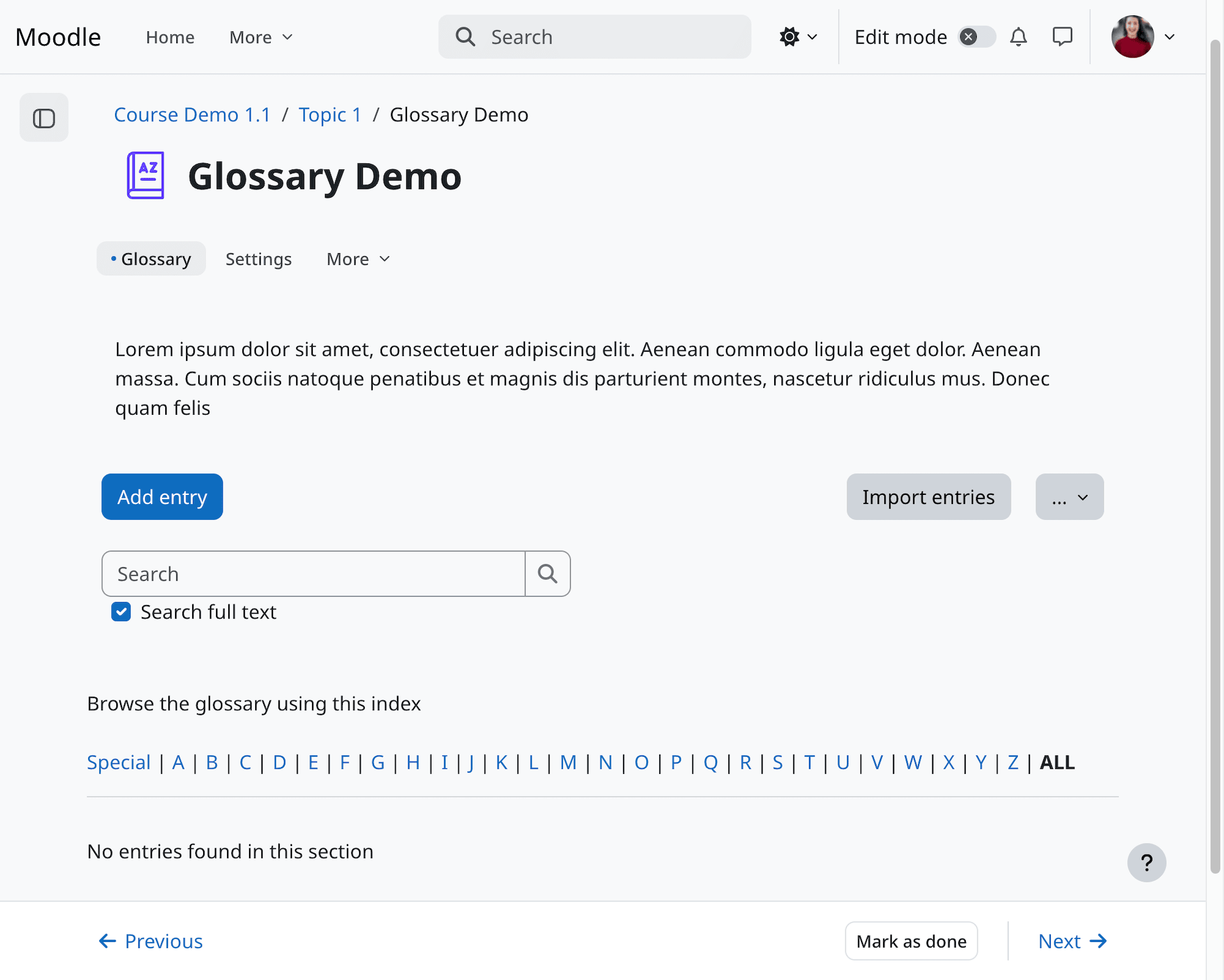Open the user menu chevron
1224x980 pixels.
tap(1170, 37)
